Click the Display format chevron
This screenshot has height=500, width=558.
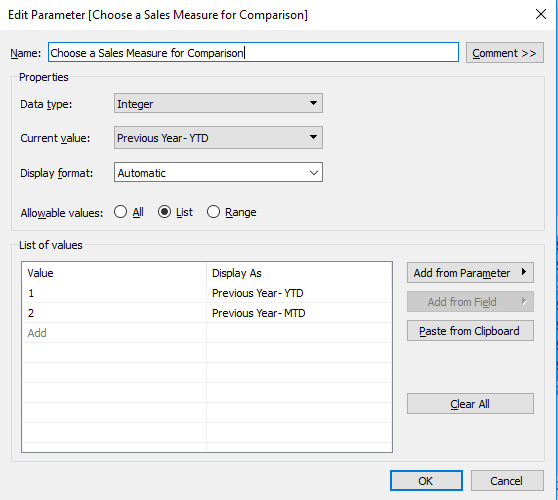tap(314, 173)
